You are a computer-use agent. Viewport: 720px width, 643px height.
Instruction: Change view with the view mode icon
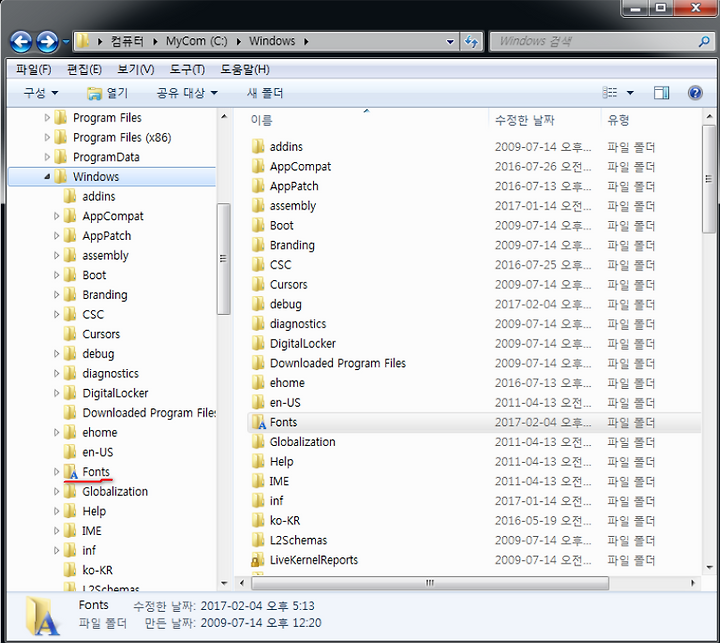(x=609, y=93)
